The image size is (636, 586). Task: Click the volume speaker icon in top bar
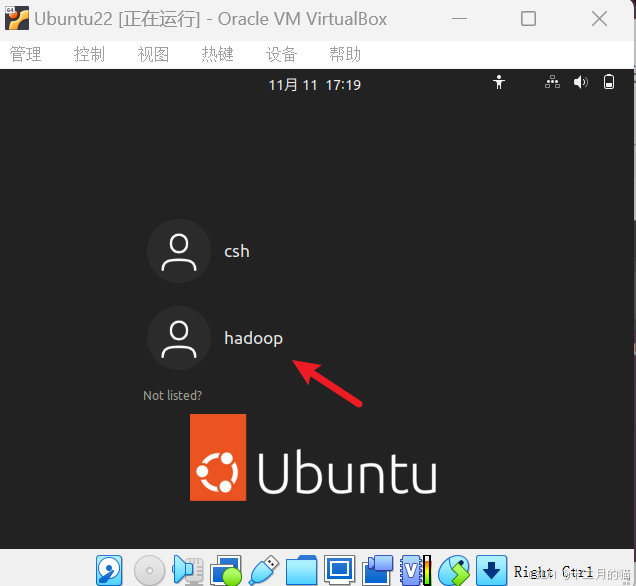coord(580,82)
